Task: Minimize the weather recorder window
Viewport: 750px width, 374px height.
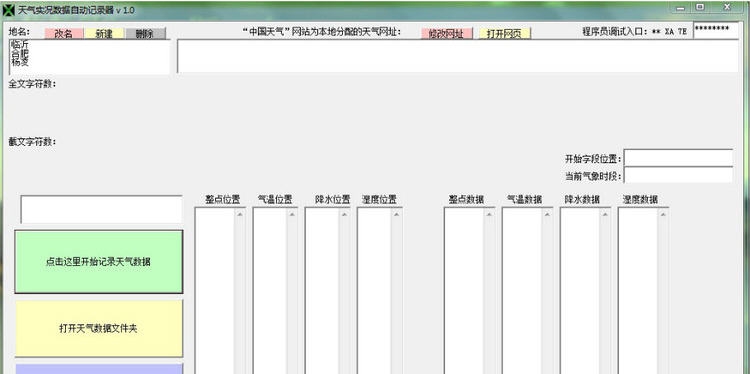Action: (681, 8)
